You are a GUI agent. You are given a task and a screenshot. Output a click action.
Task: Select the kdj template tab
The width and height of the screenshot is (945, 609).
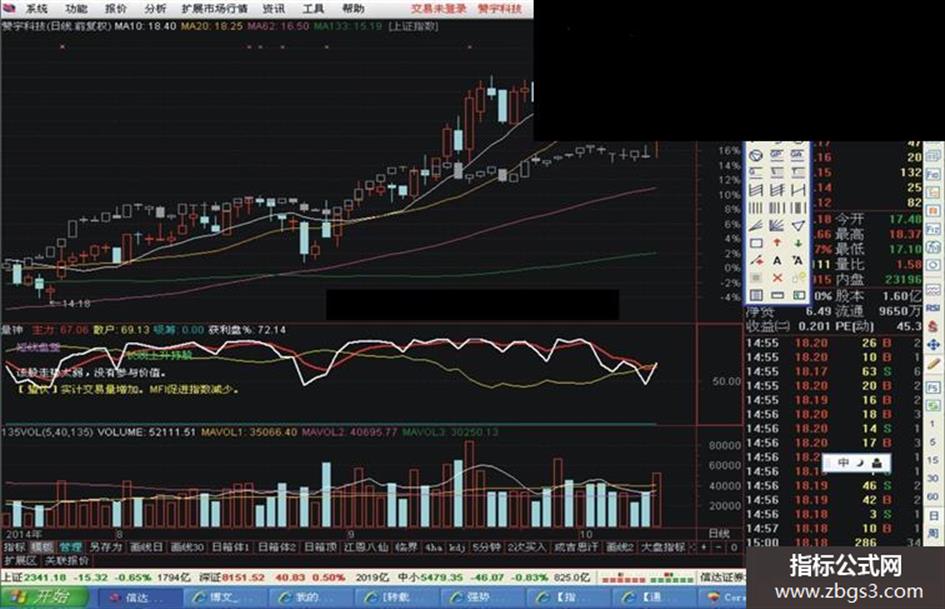(x=457, y=547)
